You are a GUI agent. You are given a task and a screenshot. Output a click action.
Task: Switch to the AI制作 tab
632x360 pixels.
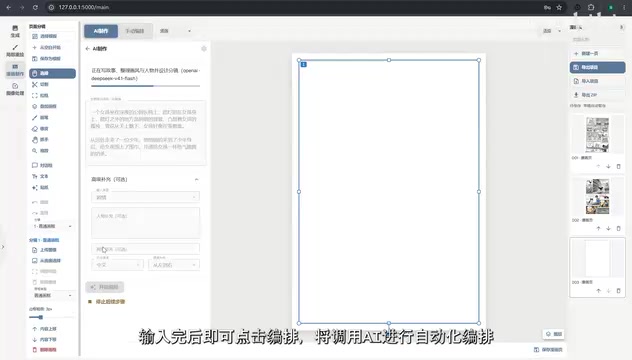tap(101, 31)
